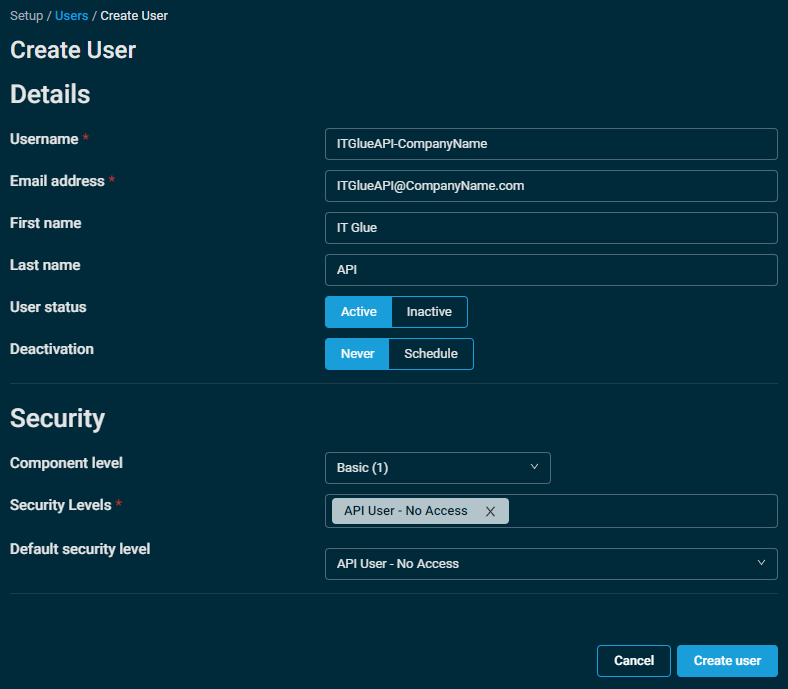Screen dimensions: 788x689
Task: Expand the Default security level dropdown arrow
Action: (x=761, y=563)
